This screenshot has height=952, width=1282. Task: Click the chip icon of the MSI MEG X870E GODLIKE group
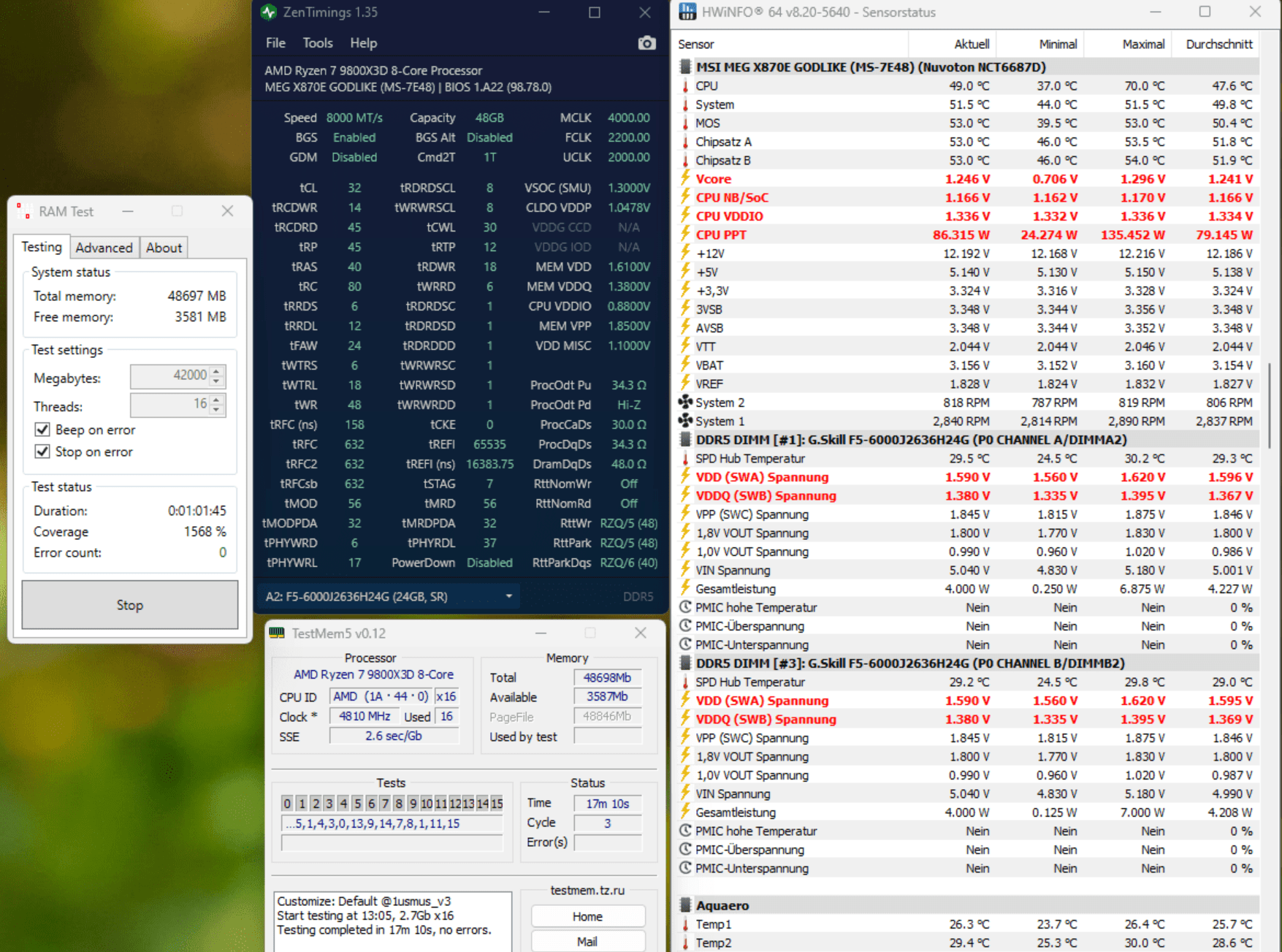pos(685,67)
